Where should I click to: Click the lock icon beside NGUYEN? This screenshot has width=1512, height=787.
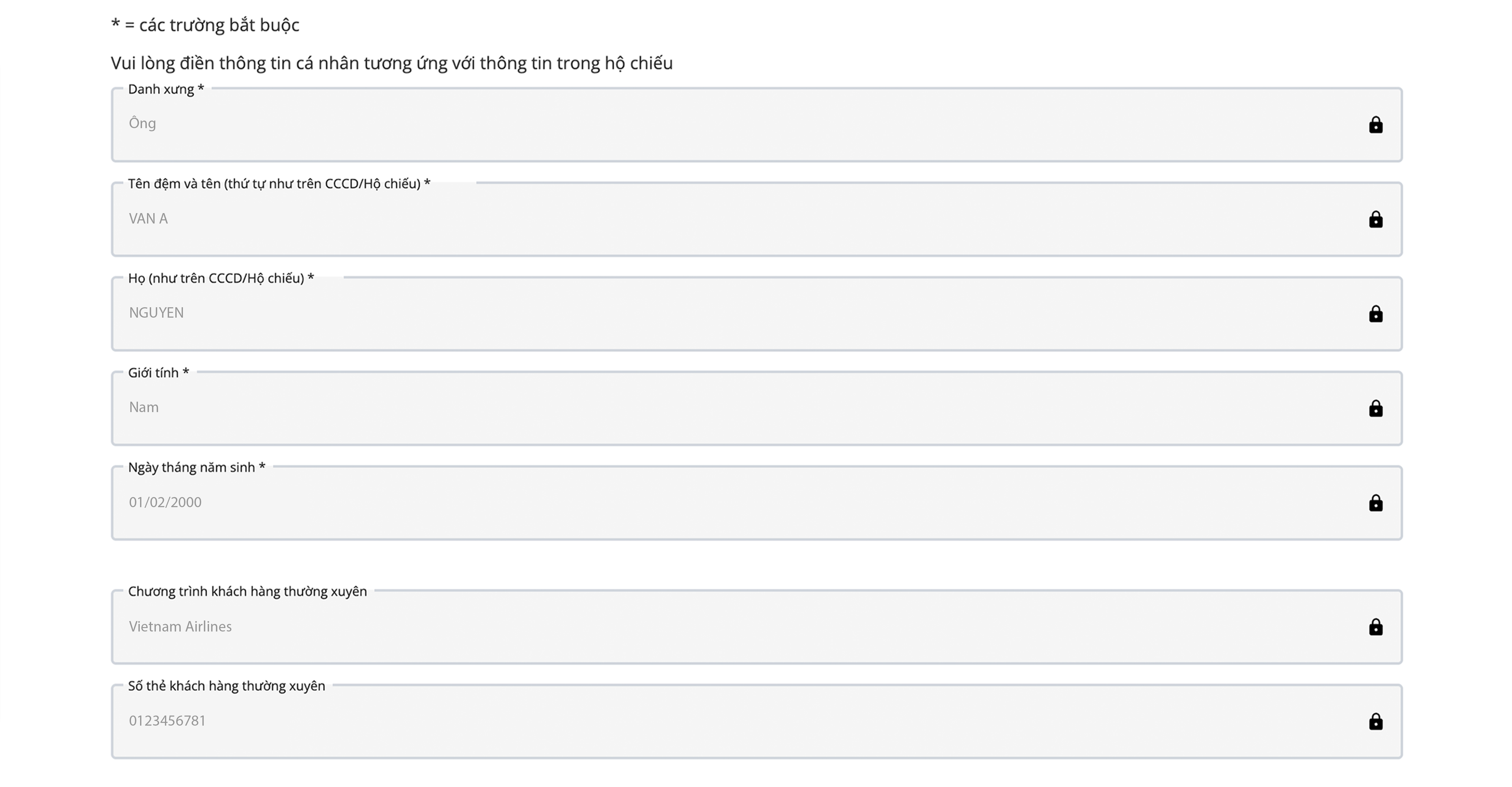pyautogui.click(x=1375, y=314)
